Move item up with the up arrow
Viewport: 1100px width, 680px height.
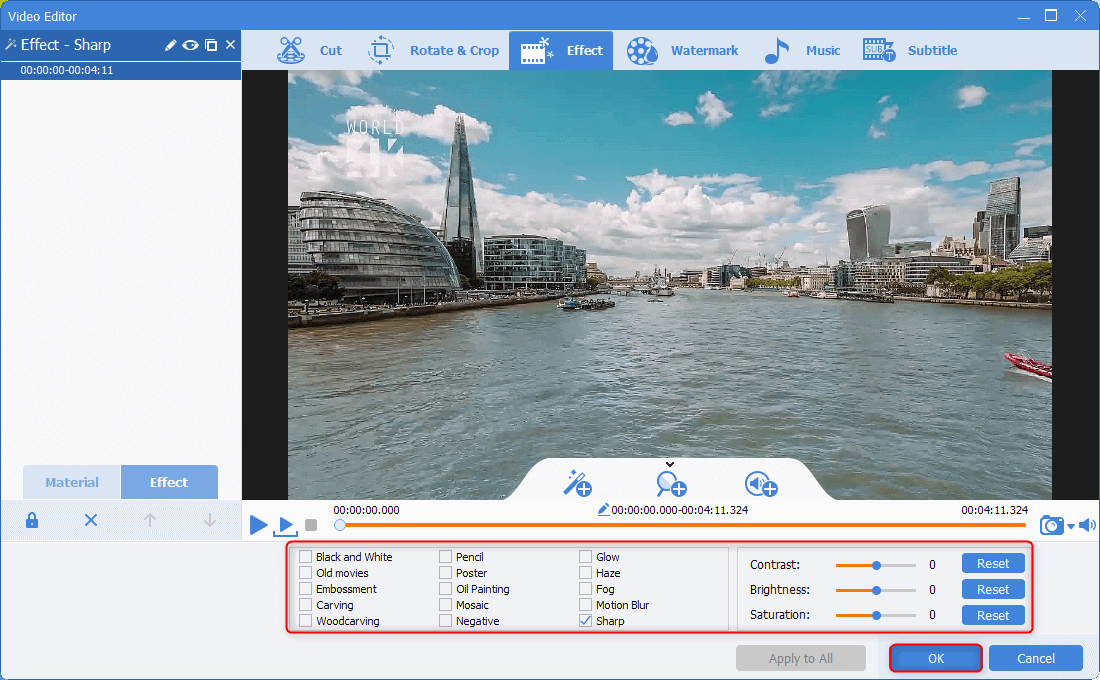click(x=149, y=520)
